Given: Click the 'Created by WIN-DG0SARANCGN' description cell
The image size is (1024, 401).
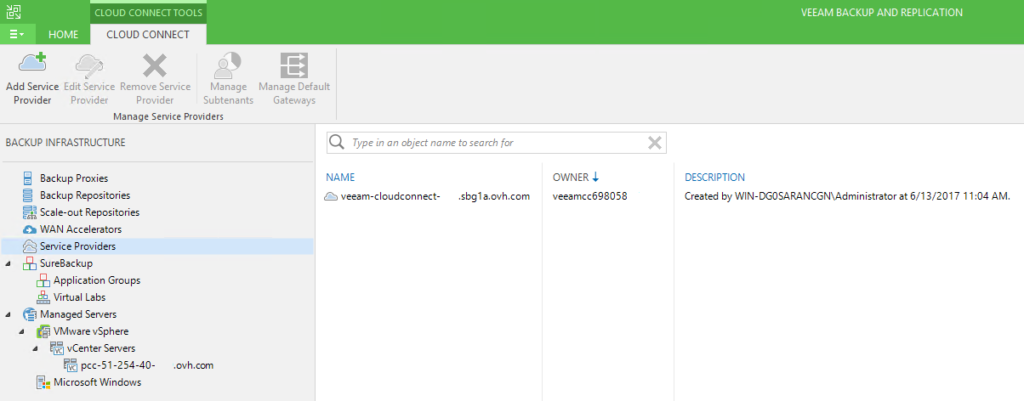Looking at the screenshot, I should pos(847,196).
